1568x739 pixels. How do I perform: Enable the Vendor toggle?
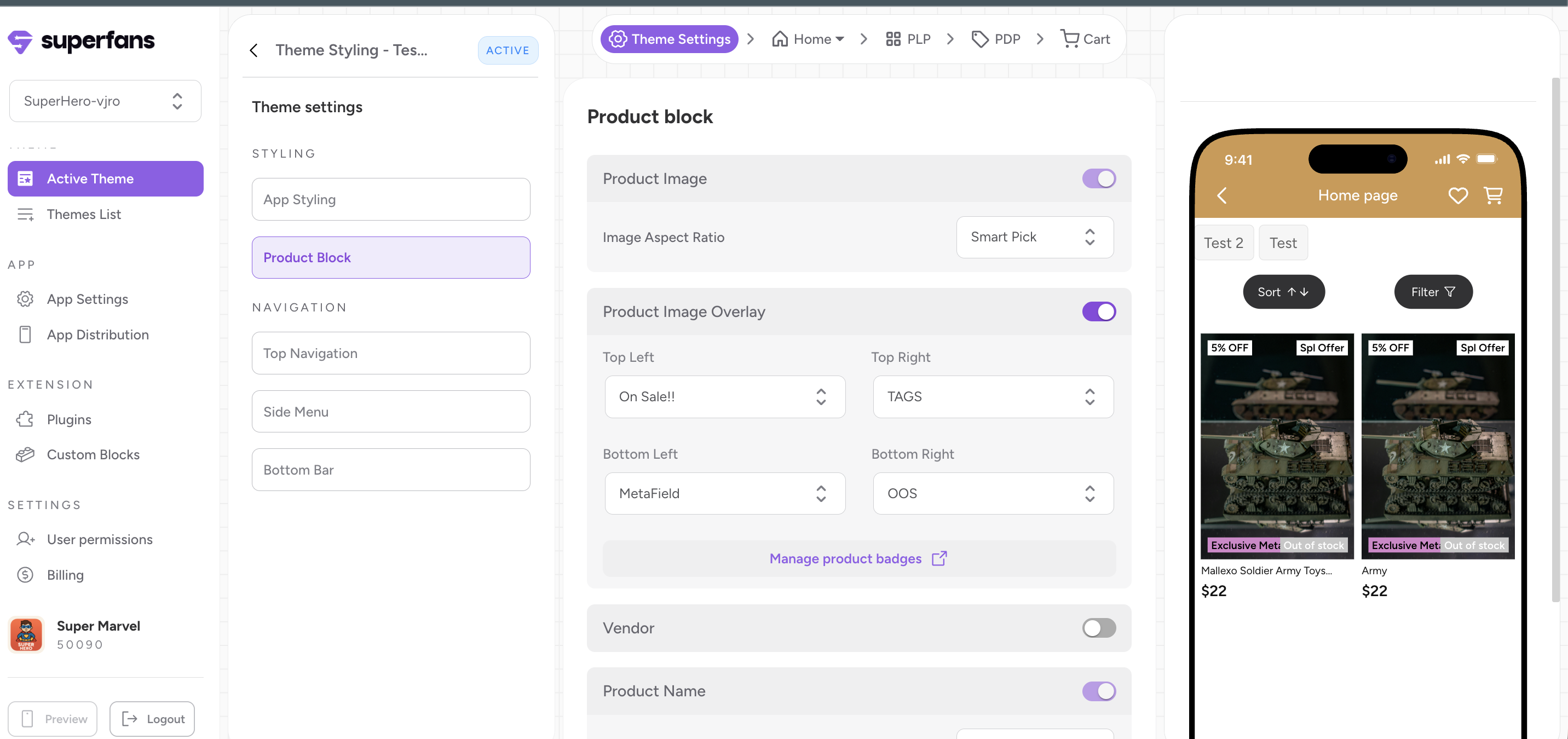point(1098,627)
